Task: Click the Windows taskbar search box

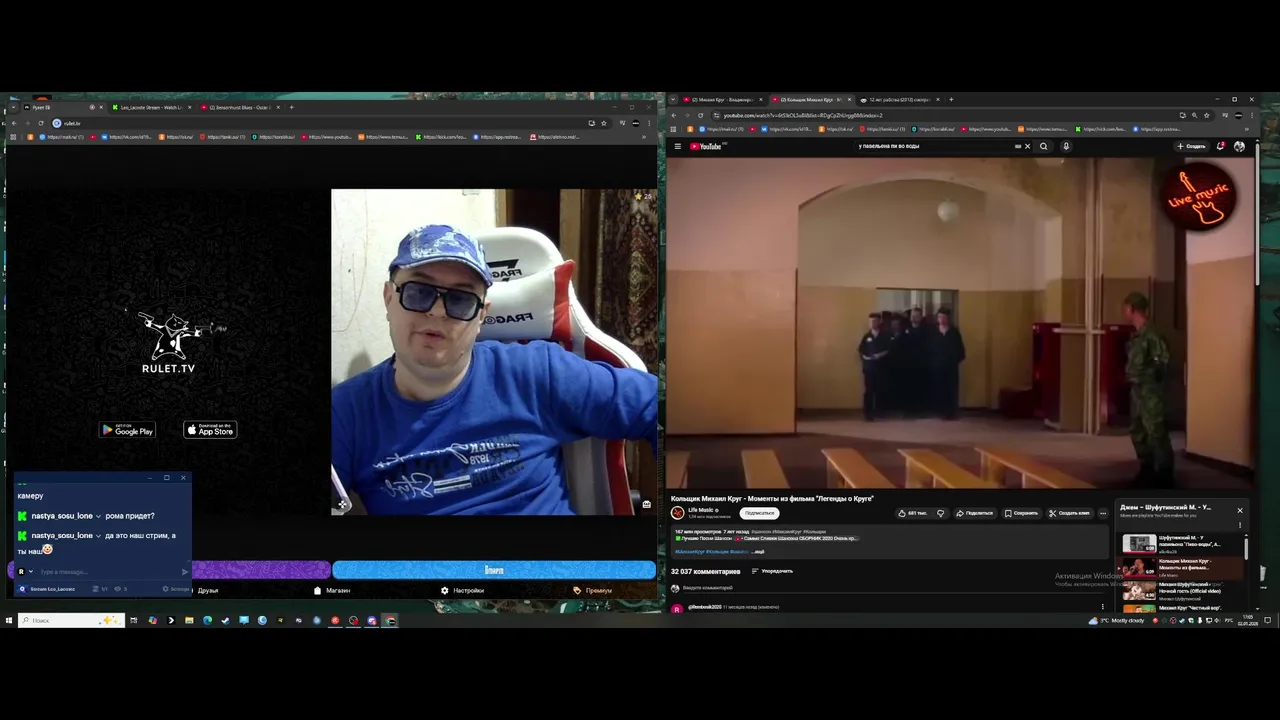Action: click(x=72, y=620)
